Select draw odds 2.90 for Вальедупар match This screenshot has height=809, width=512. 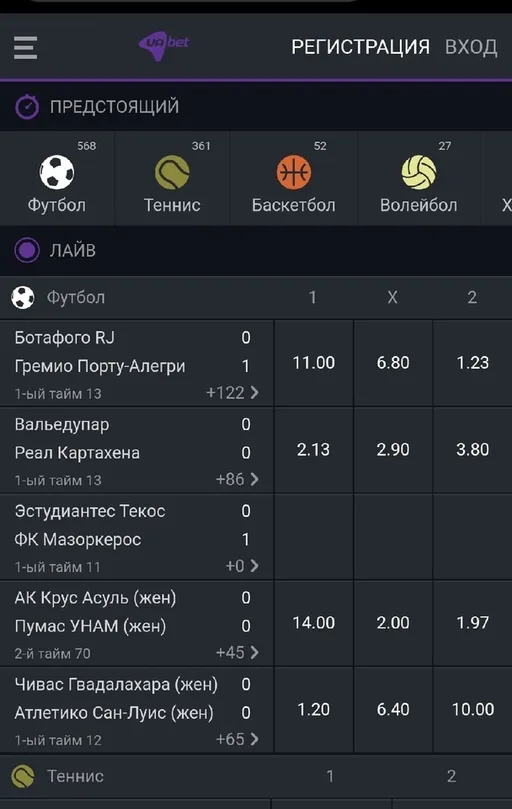coord(393,449)
